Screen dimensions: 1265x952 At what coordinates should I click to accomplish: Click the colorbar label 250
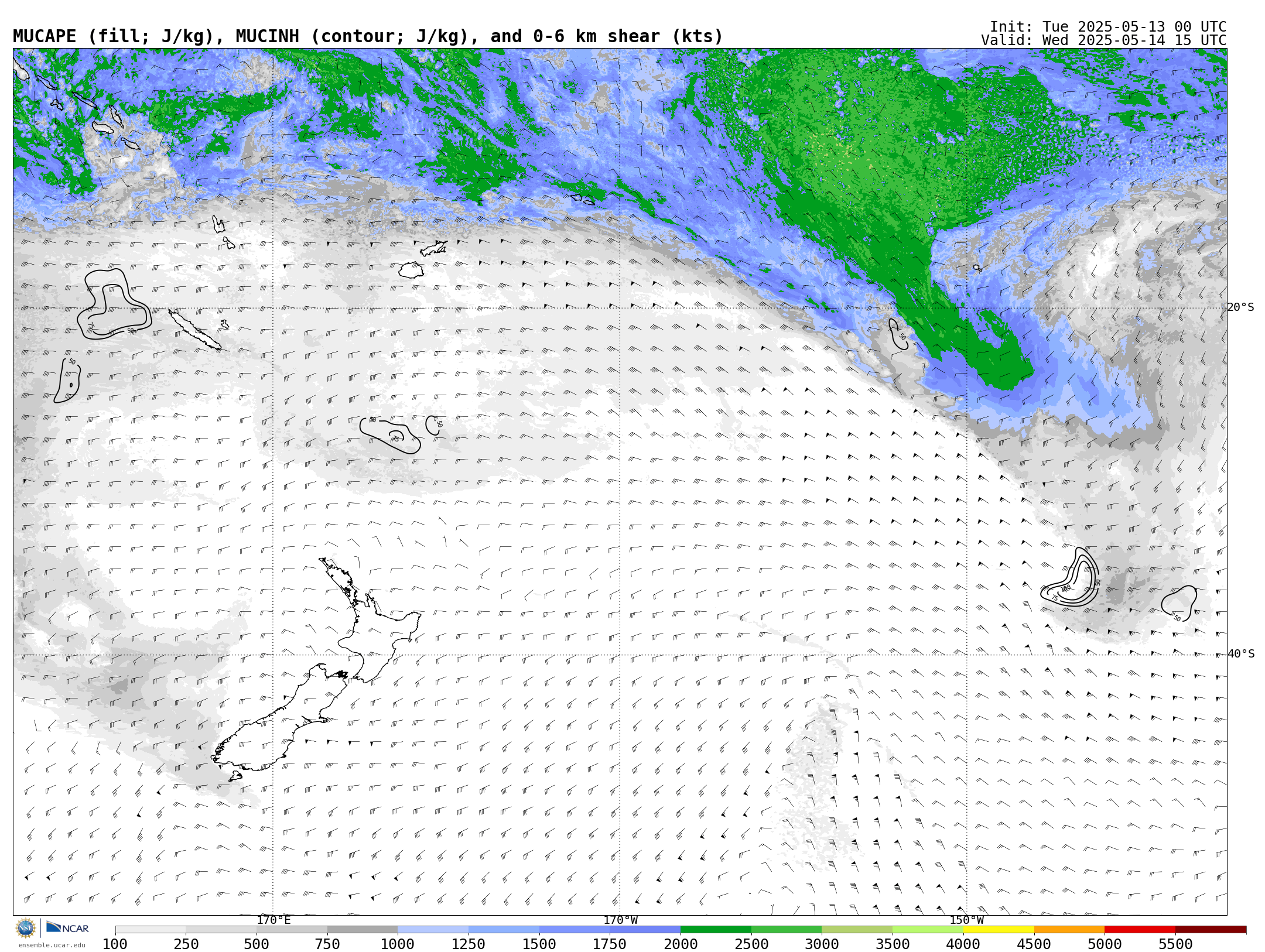186,944
